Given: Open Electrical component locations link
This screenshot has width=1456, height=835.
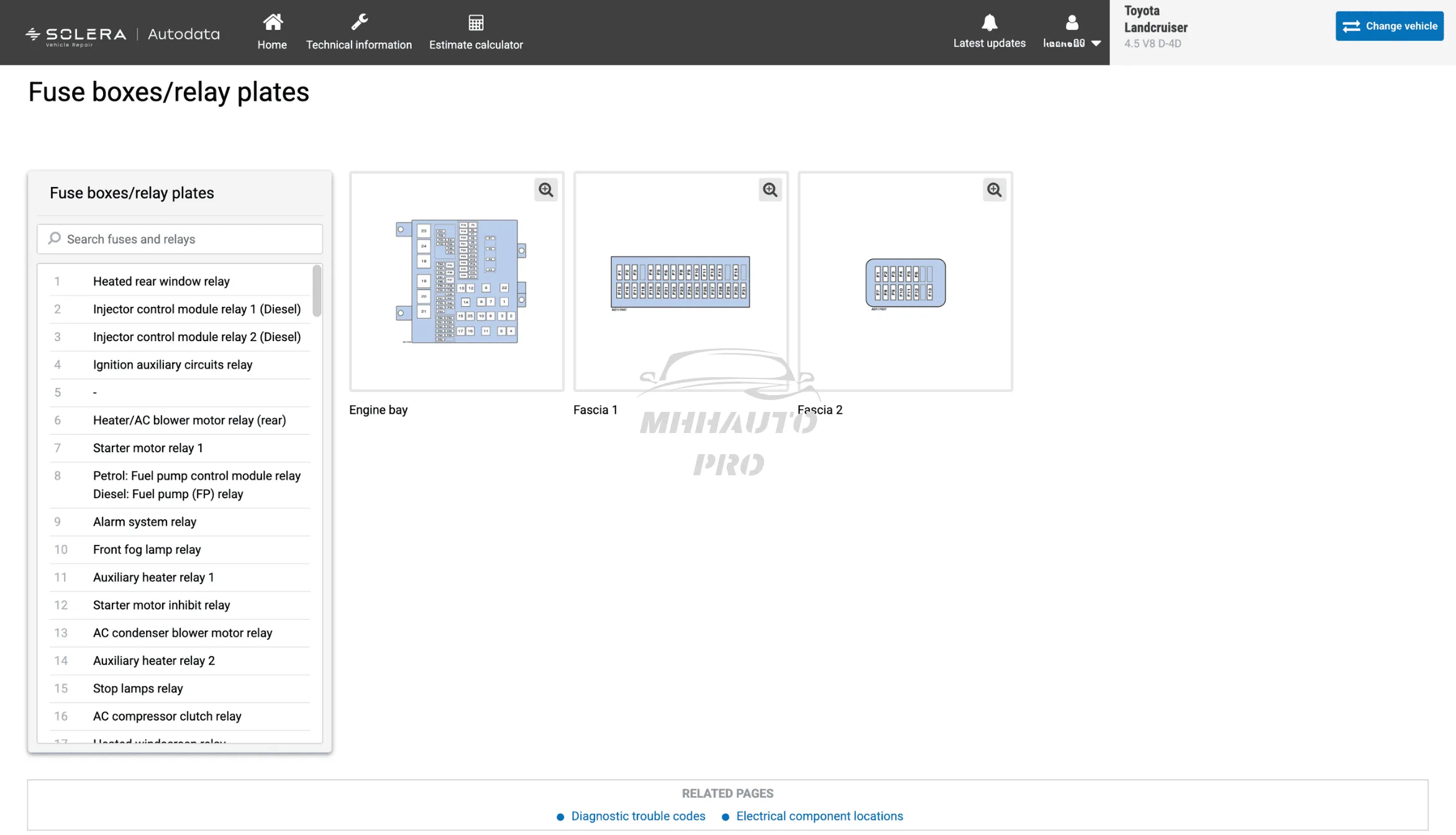Looking at the screenshot, I should pyautogui.click(x=819, y=816).
